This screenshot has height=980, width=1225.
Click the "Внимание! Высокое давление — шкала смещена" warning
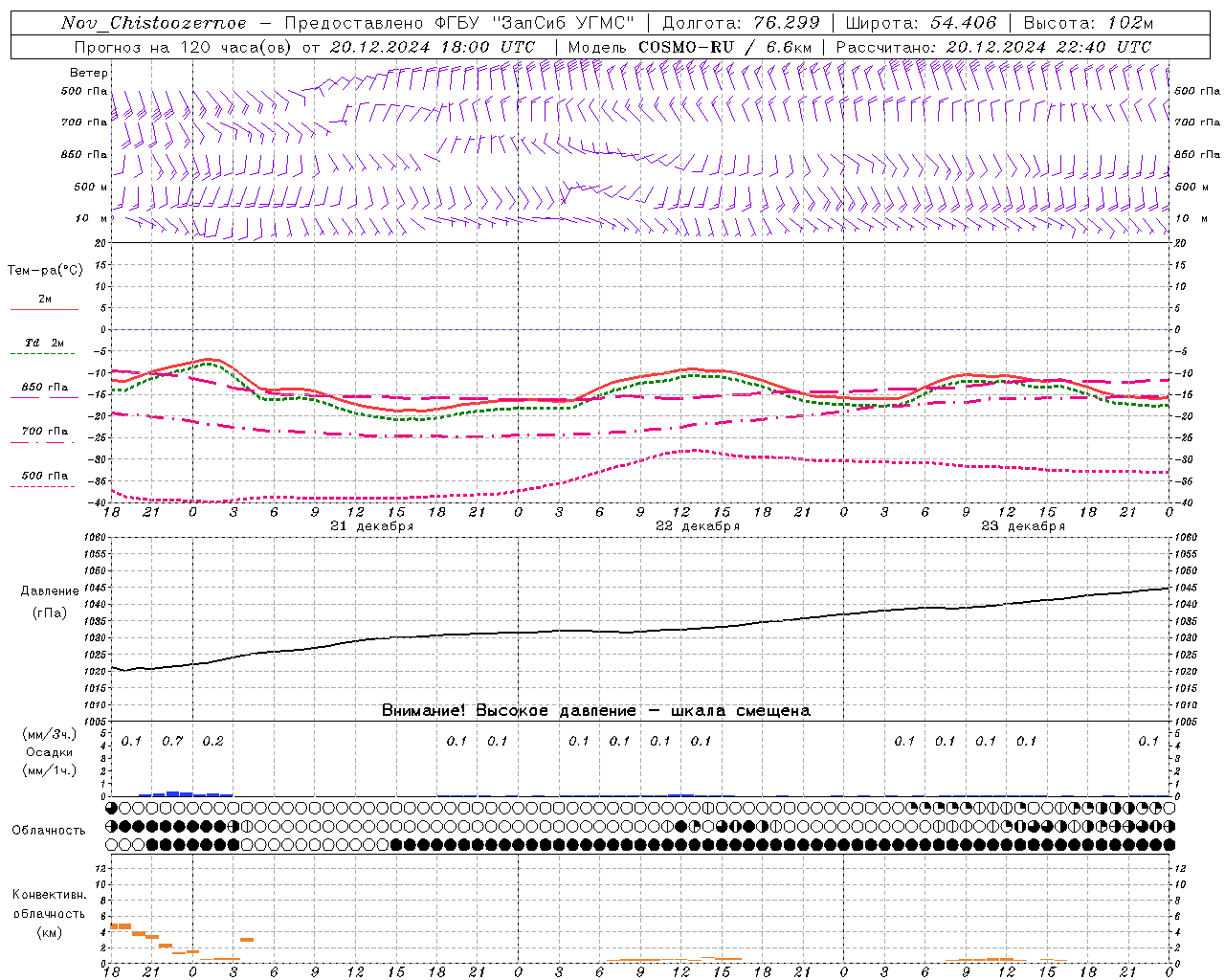595,711
